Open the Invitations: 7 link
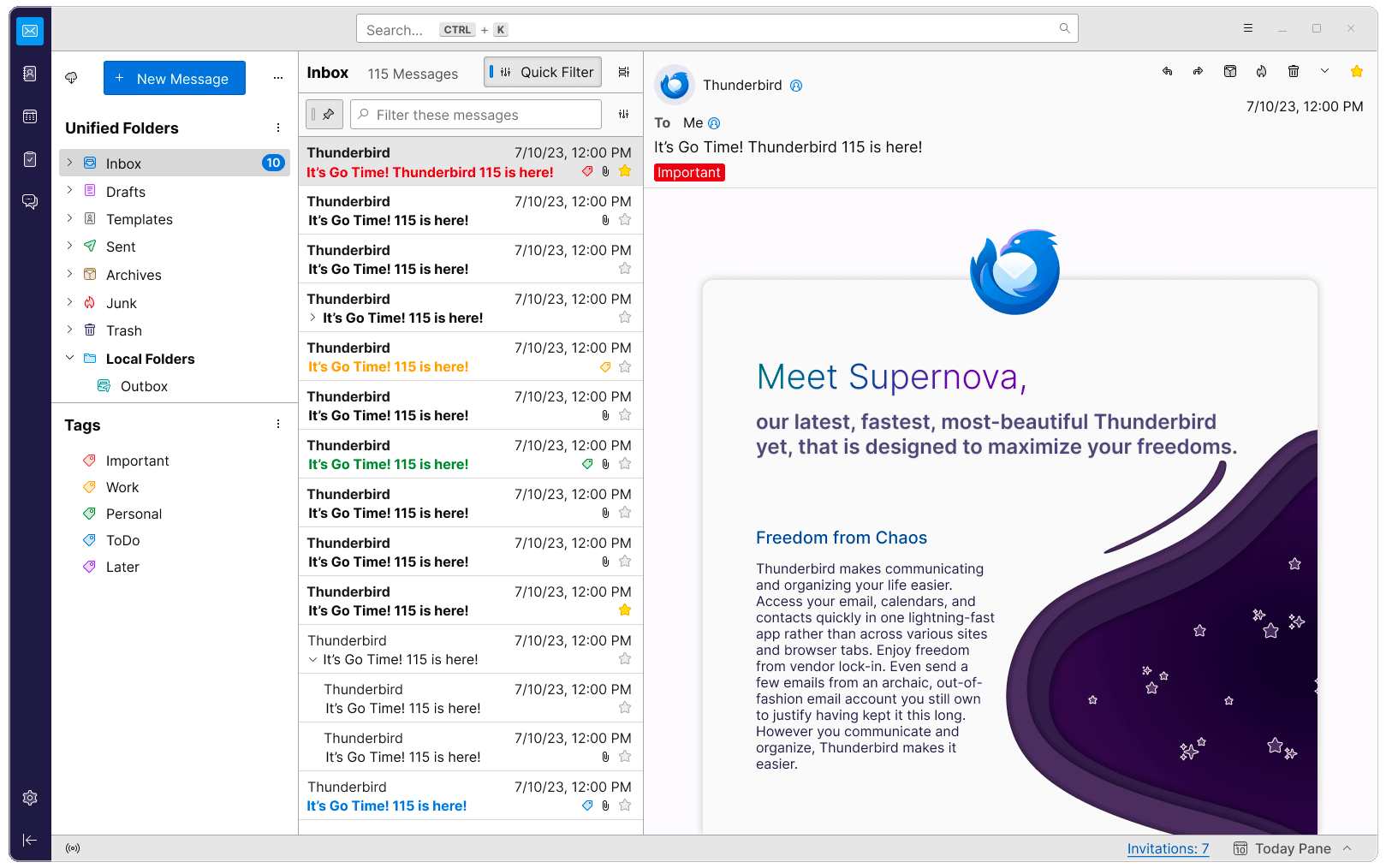The height and width of the screenshot is (868, 1392). 1168,848
